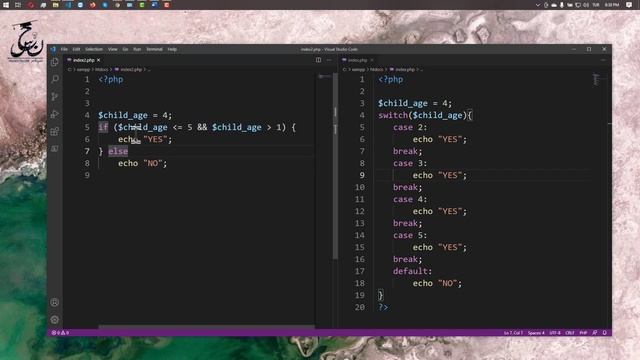The height and width of the screenshot is (360, 640).
Task: Click CRLF end-of-line selector in status bar
Action: 570,333
